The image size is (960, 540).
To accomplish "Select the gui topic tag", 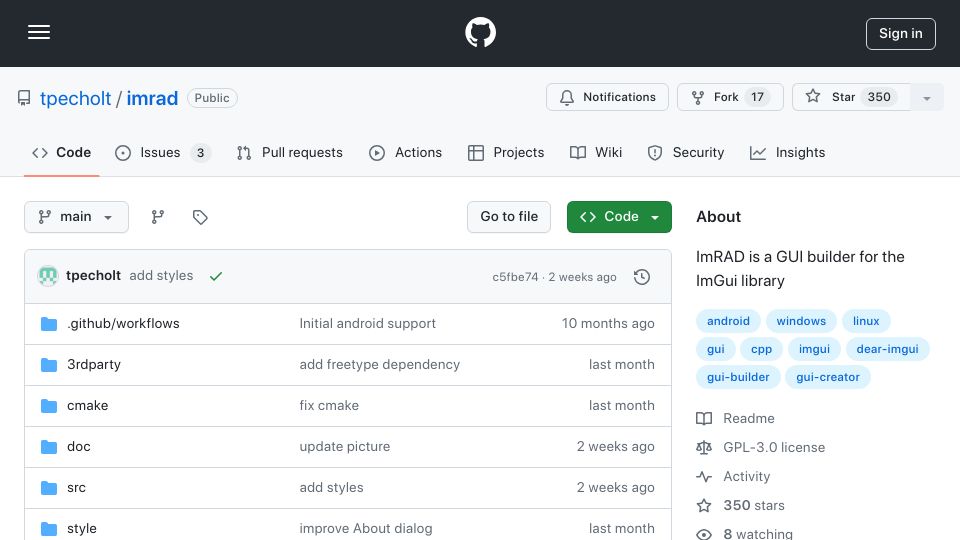I will [x=715, y=349].
